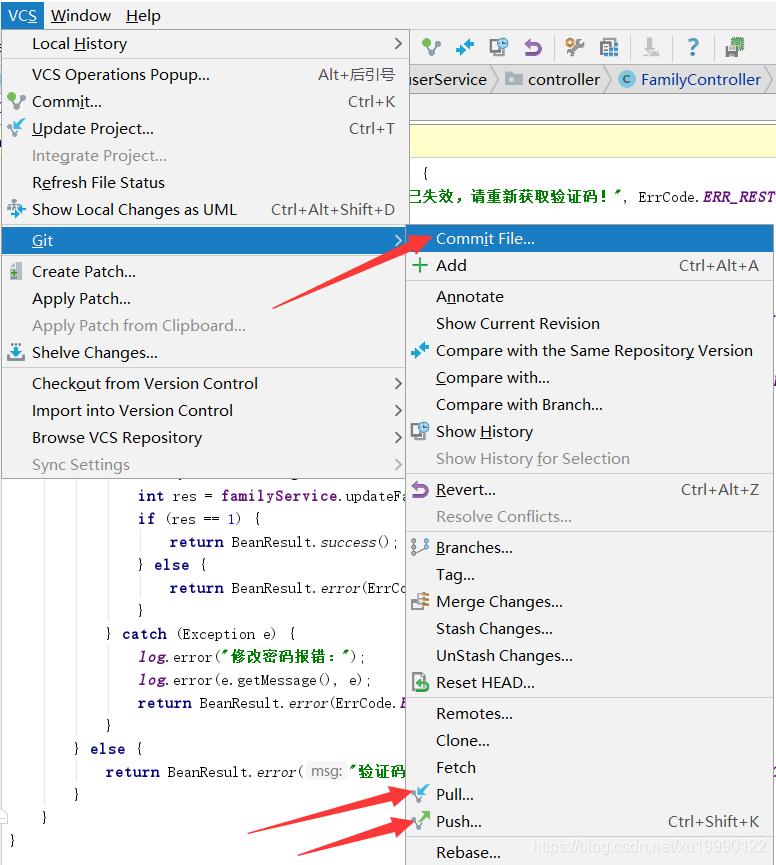Click the 'catch (Exception e)' code line
776x865 pixels.
[201, 634]
